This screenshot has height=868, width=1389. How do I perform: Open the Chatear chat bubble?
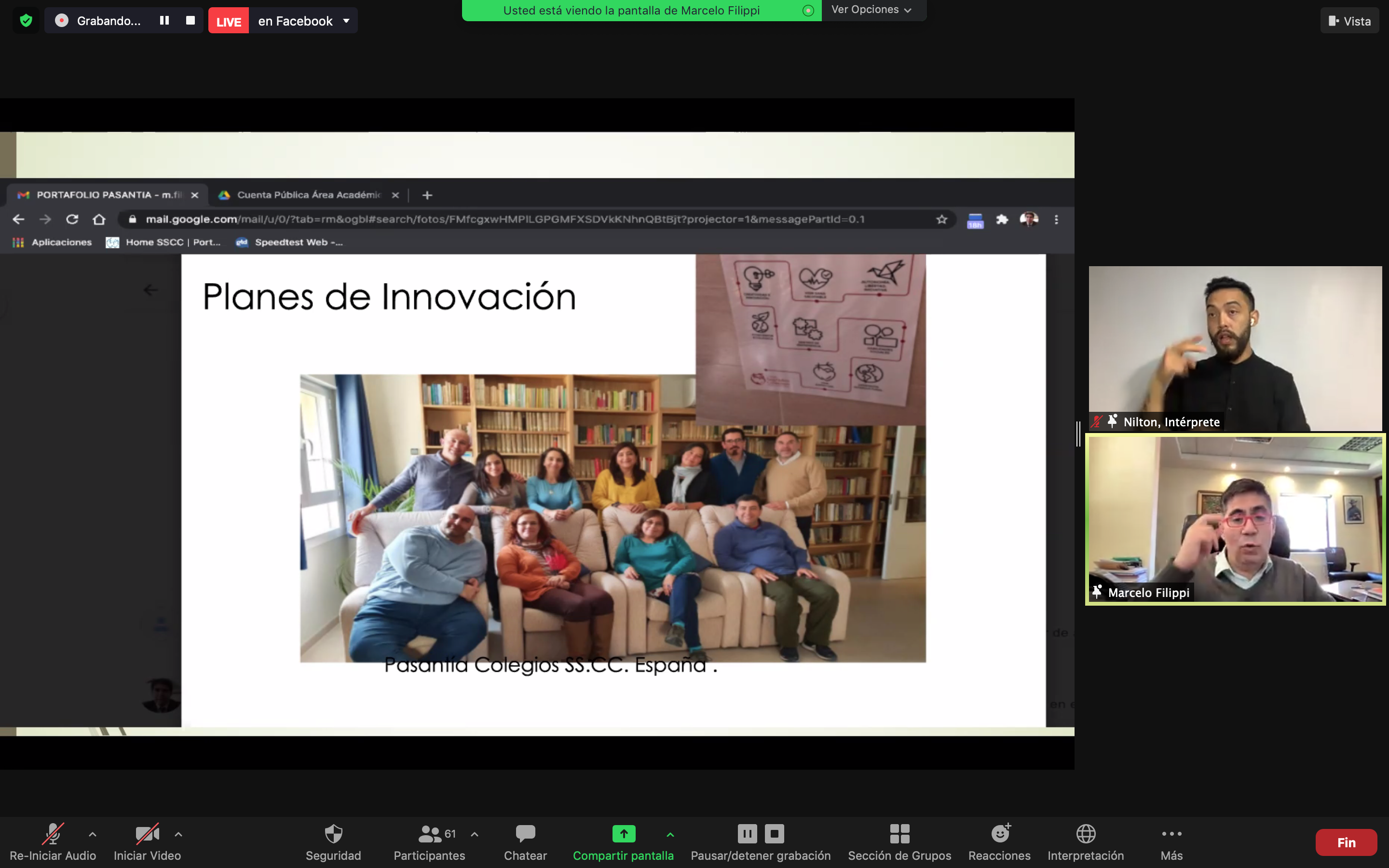tap(525, 834)
